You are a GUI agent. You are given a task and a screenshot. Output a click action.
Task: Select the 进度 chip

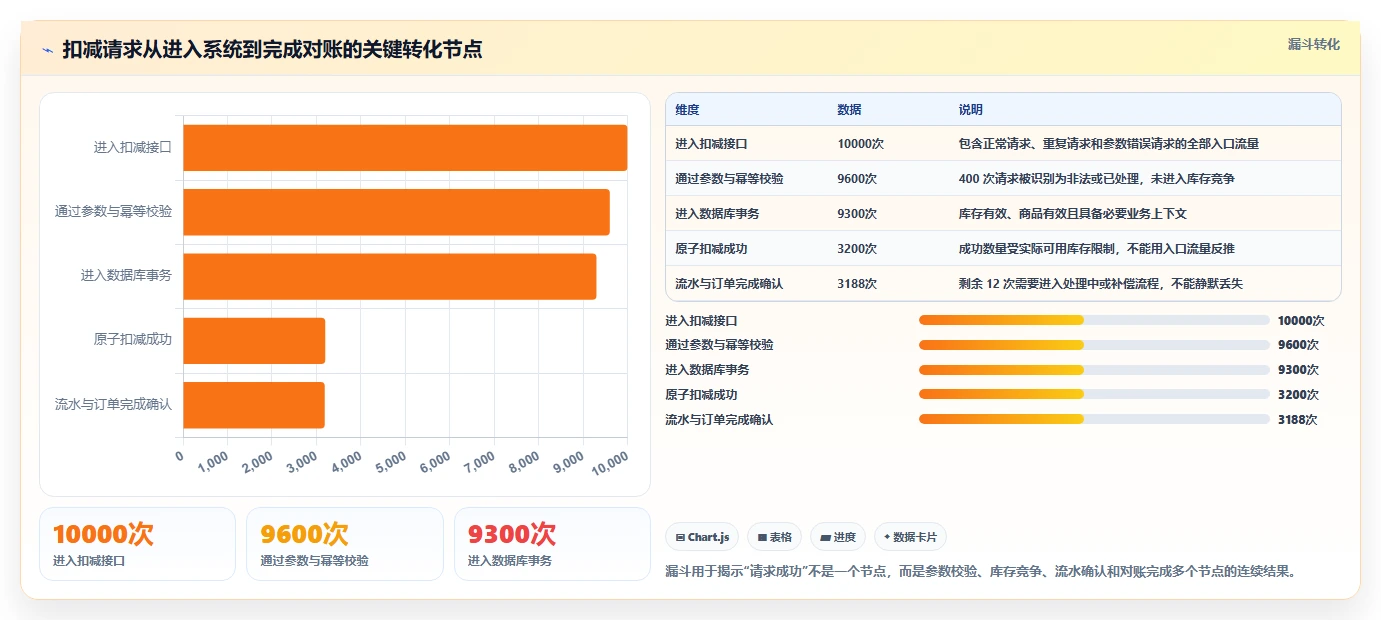[x=838, y=537]
